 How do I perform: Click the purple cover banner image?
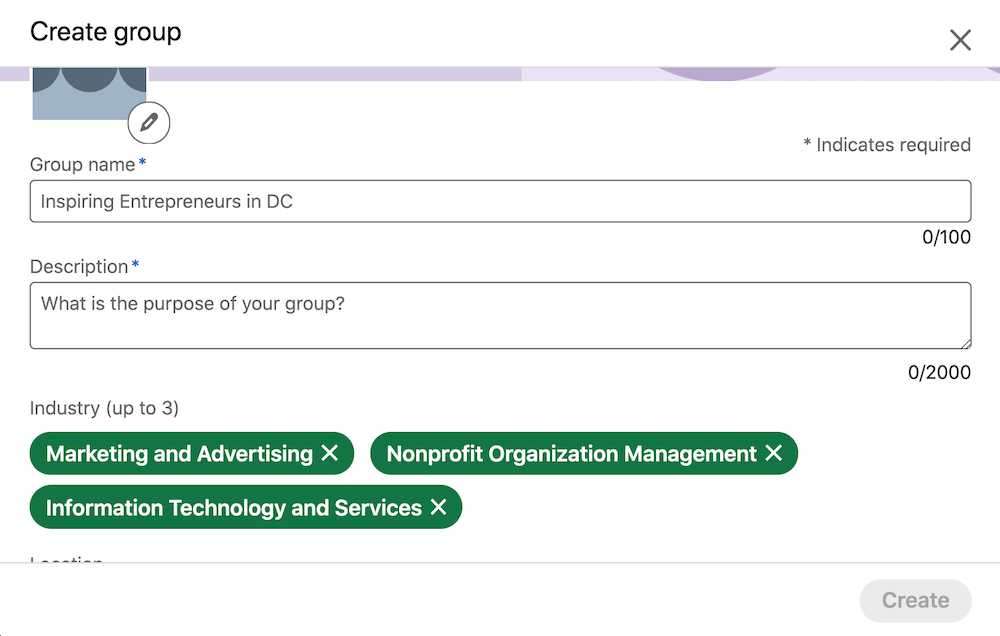tap(574, 74)
